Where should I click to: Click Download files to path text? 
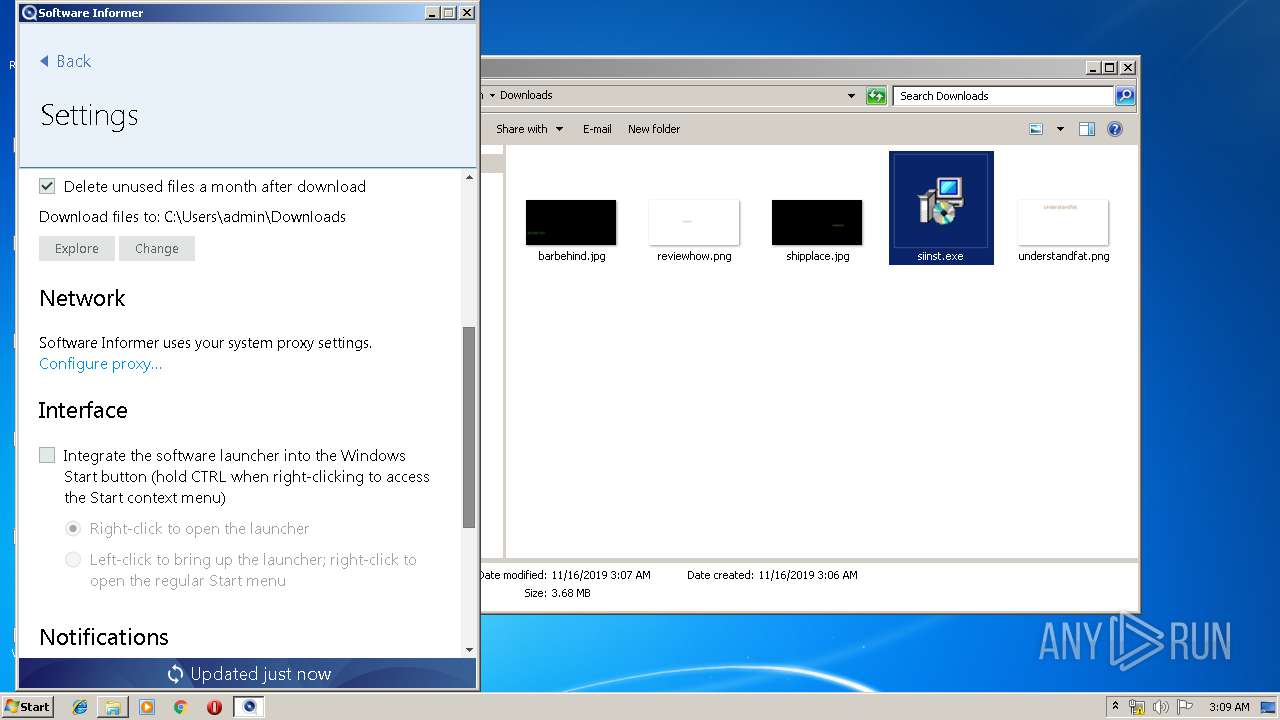(192, 217)
